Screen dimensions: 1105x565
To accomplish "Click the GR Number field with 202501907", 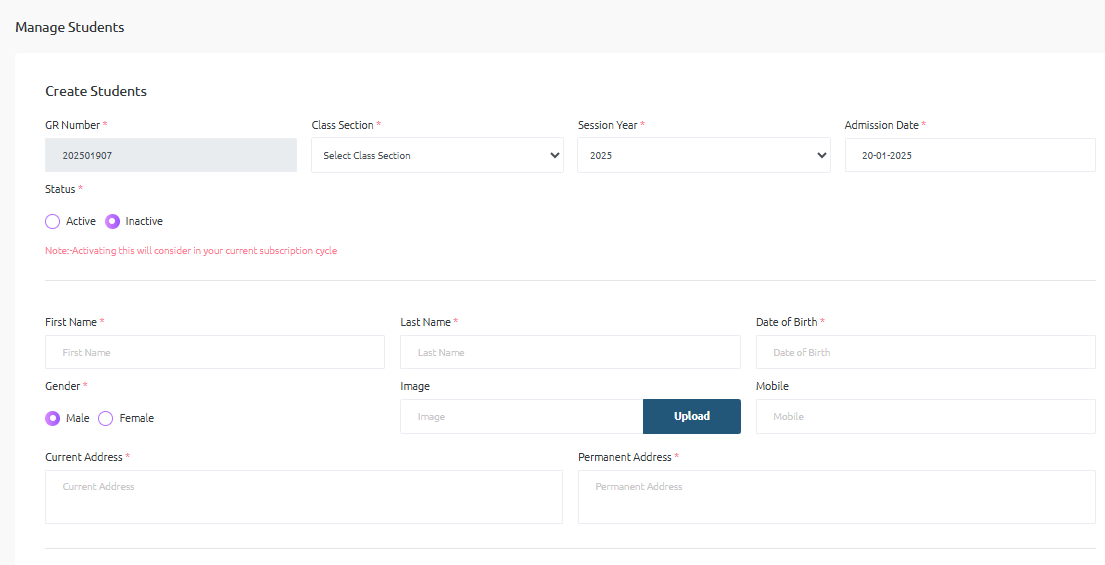I will pos(170,155).
